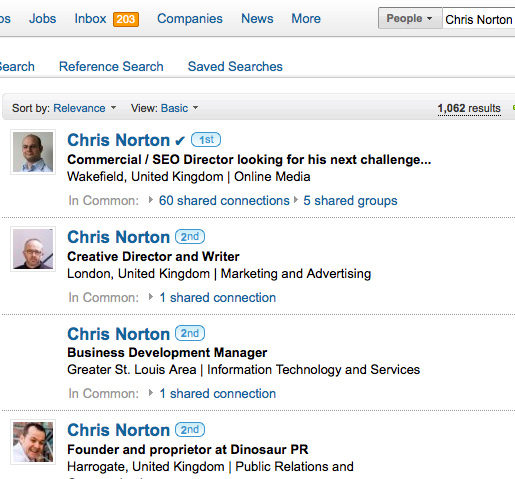Open the People search type dropdown
The width and height of the screenshot is (515, 479).
pos(410,18)
